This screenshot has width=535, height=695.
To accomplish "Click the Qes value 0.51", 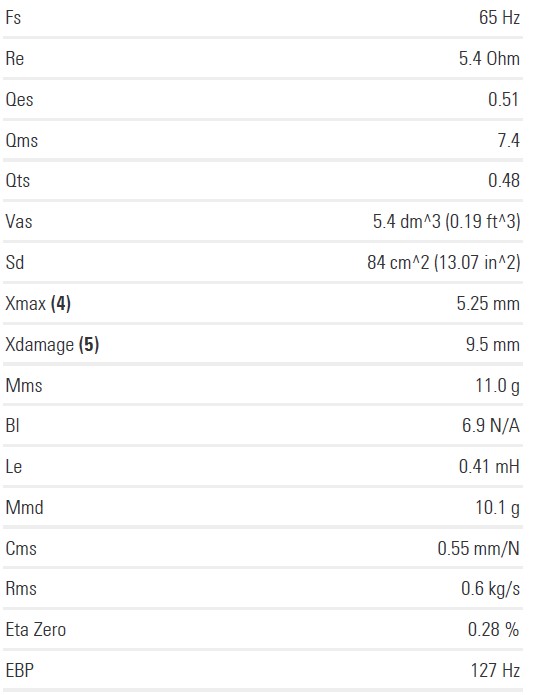I will click(503, 99).
